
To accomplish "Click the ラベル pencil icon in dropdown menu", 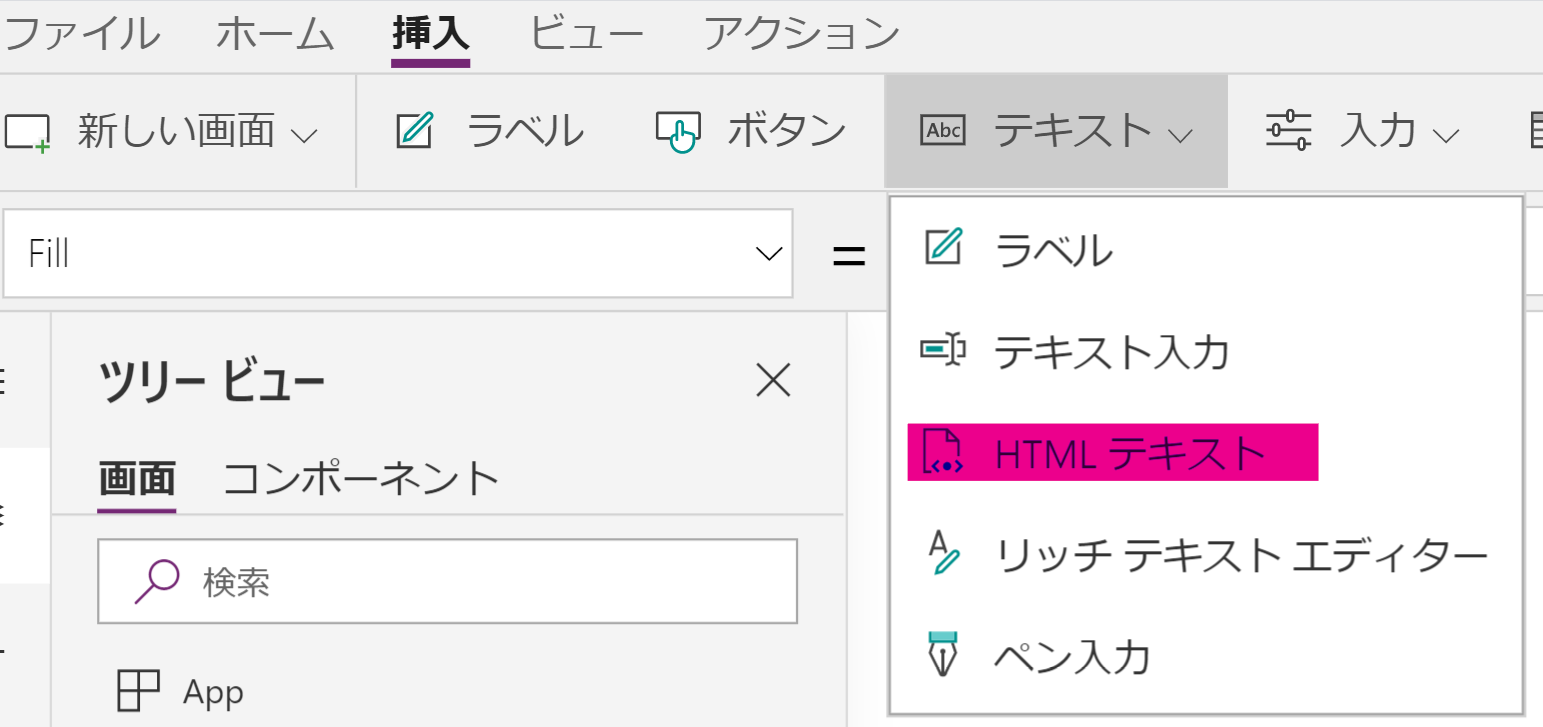I will point(942,248).
